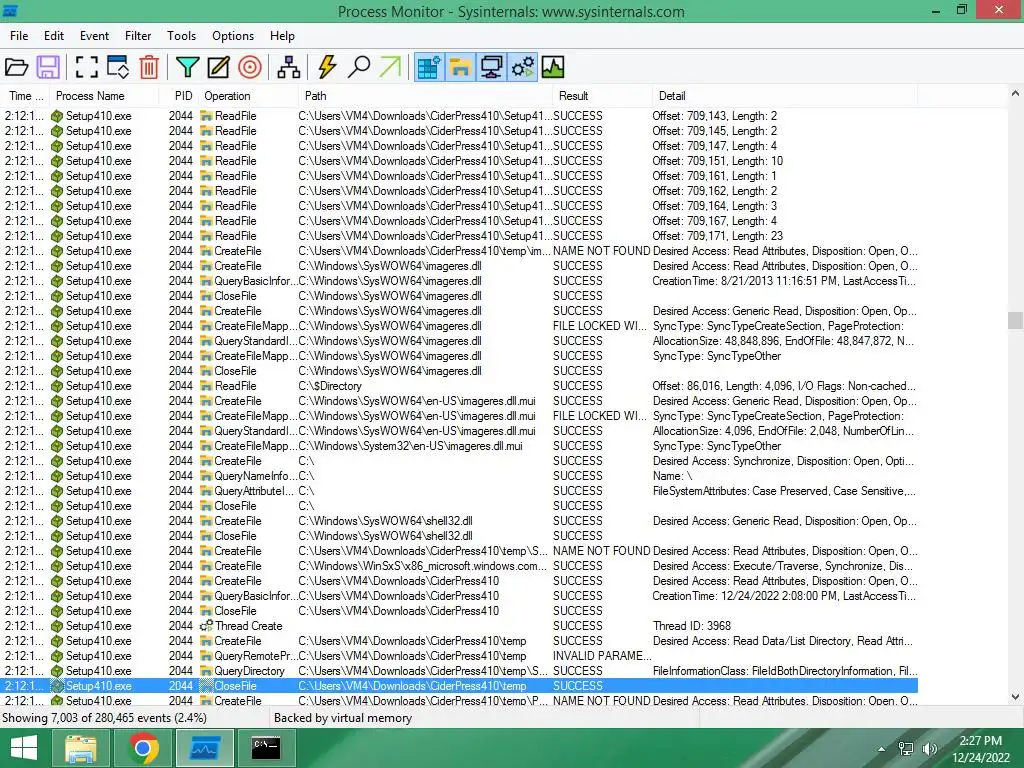Click the Process Monitor taskbar icon

point(205,748)
